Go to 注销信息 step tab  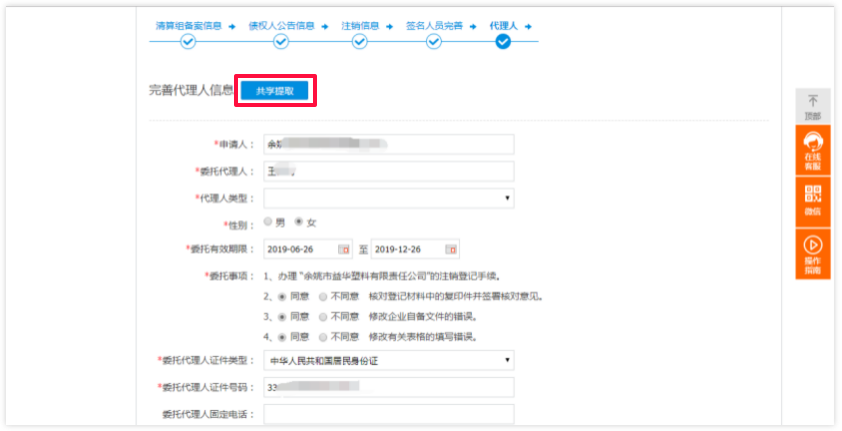pos(359,24)
